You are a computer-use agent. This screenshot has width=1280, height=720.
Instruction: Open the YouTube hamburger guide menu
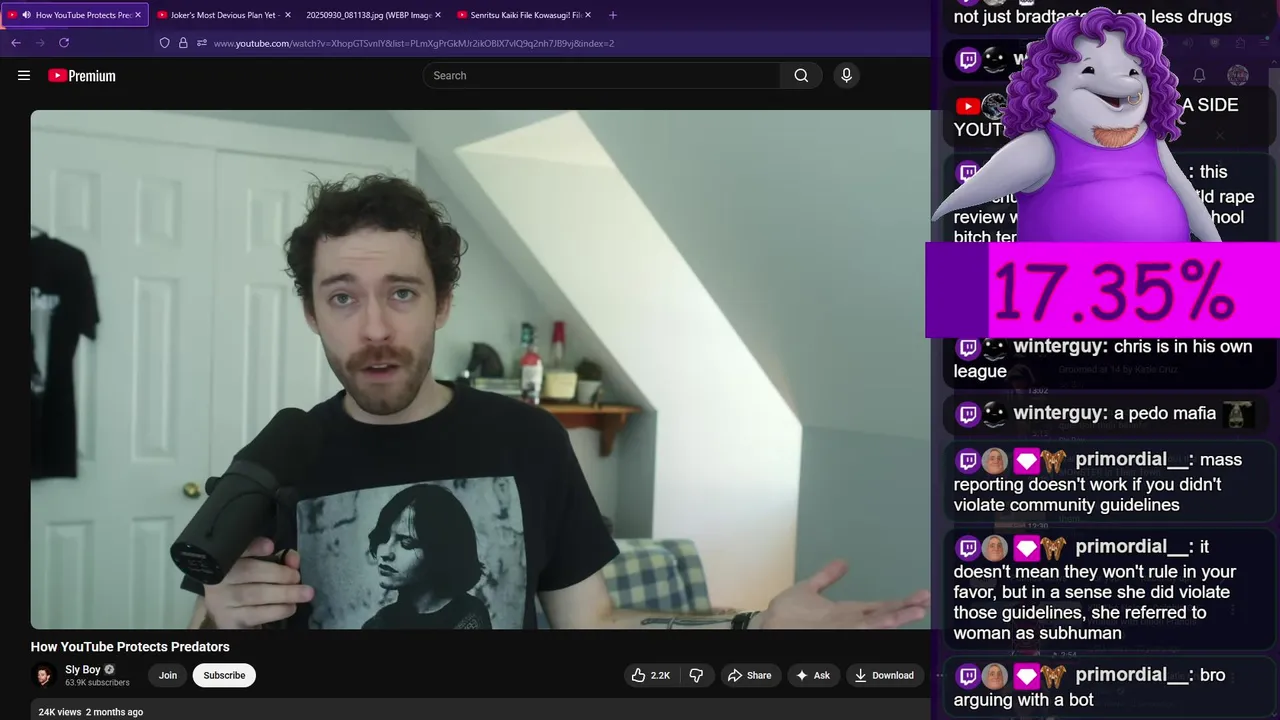pyautogui.click(x=24, y=75)
